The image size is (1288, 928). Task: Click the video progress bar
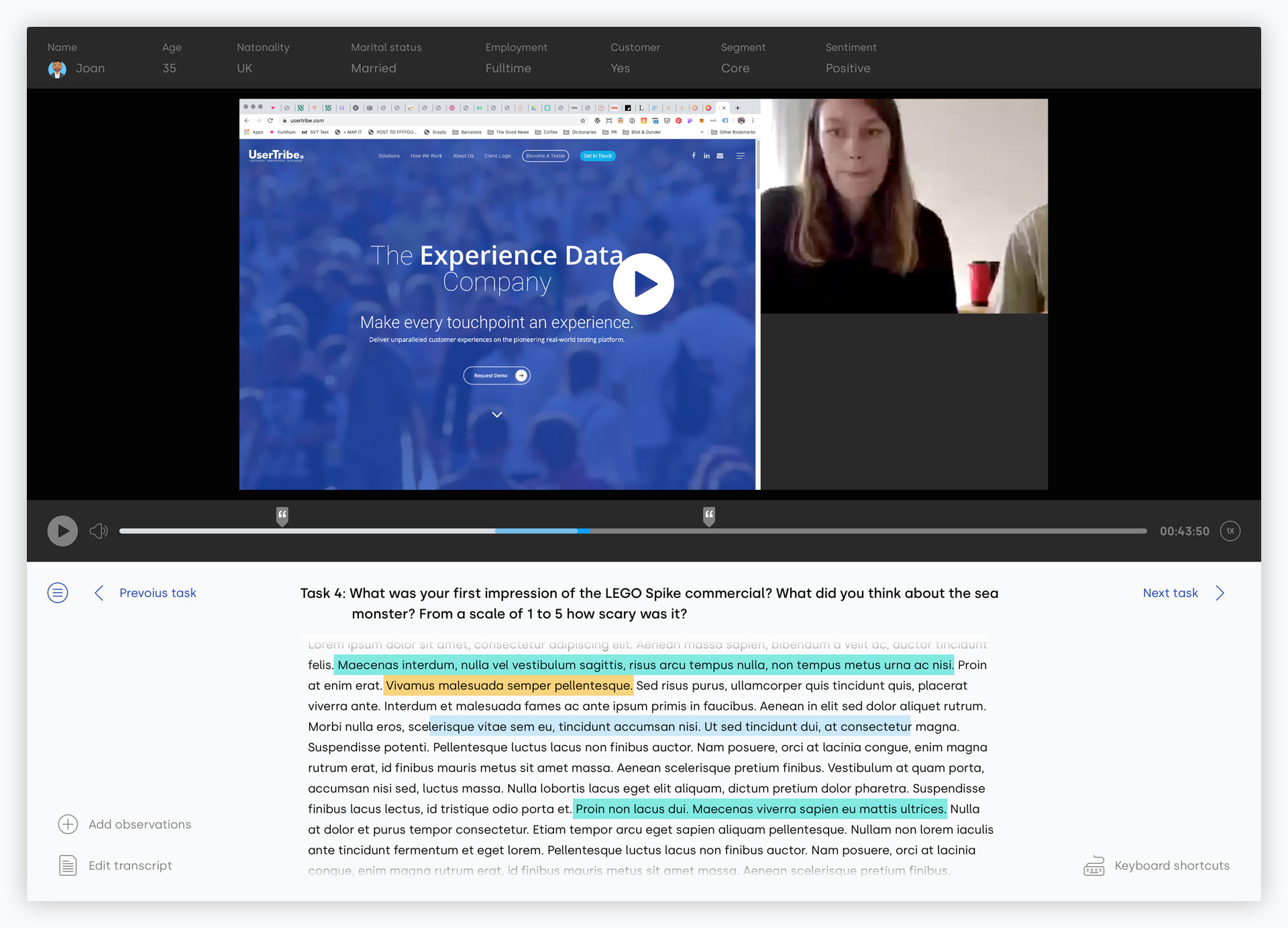pos(805,531)
